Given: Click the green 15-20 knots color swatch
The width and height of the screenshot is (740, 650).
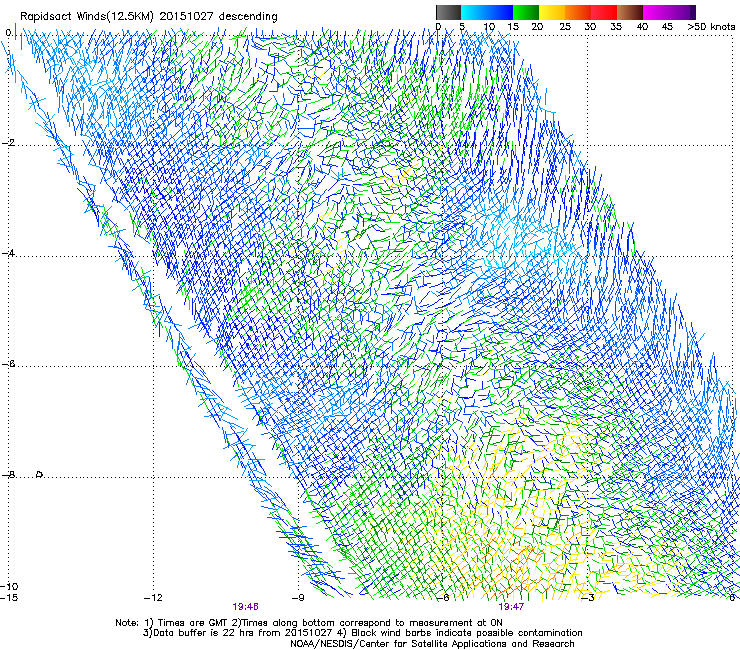Looking at the screenshot, I should click(526, 12).
